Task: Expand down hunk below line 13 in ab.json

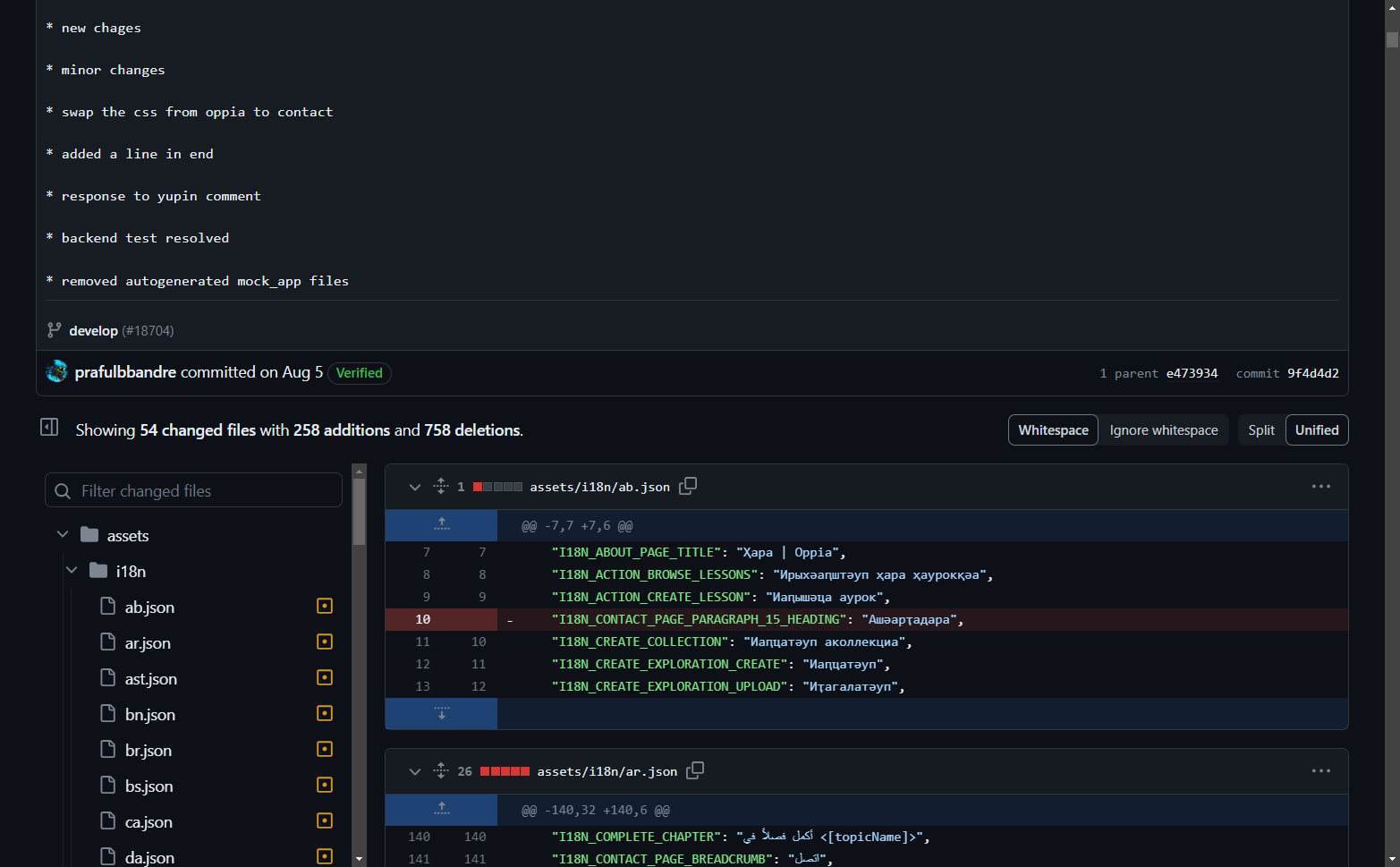Action: coord(441,713)
